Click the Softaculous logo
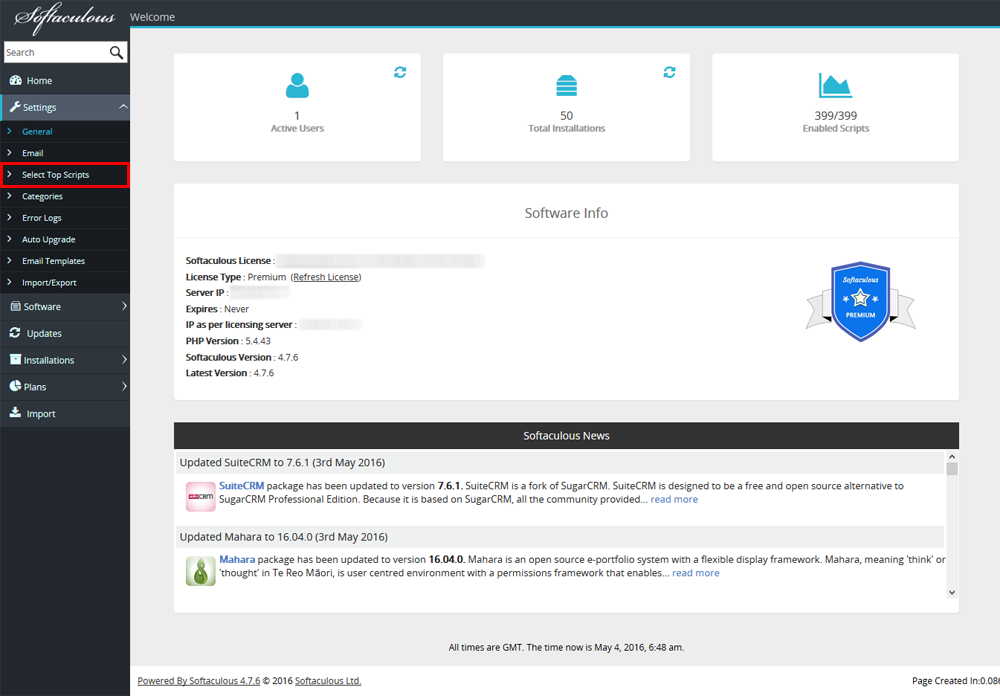 pos(64,19)
